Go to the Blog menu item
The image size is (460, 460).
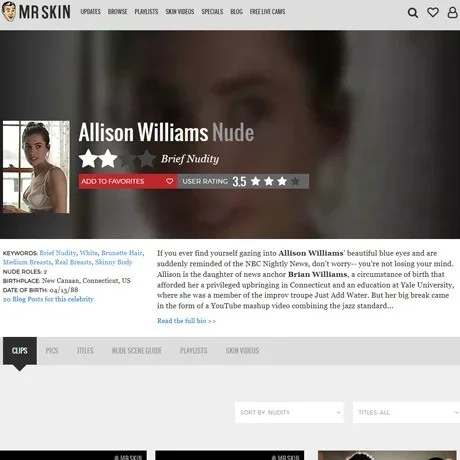coord(236,12)
